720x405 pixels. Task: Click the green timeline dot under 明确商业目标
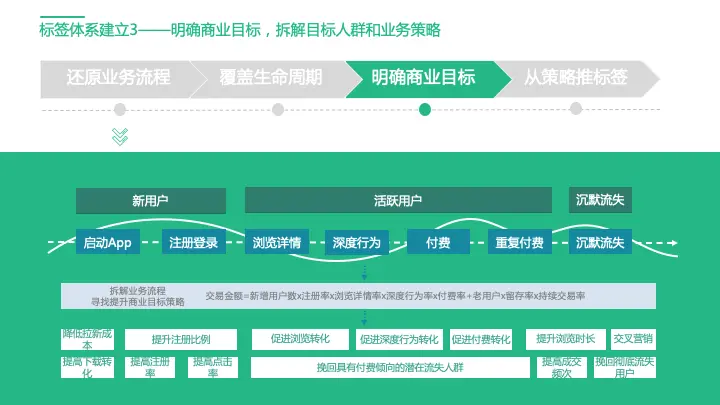click(x=425, y=110)
